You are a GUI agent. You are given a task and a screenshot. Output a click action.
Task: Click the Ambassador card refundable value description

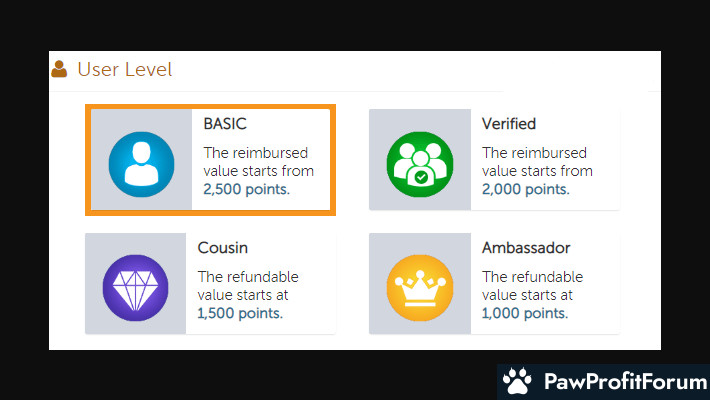[533, 286]
